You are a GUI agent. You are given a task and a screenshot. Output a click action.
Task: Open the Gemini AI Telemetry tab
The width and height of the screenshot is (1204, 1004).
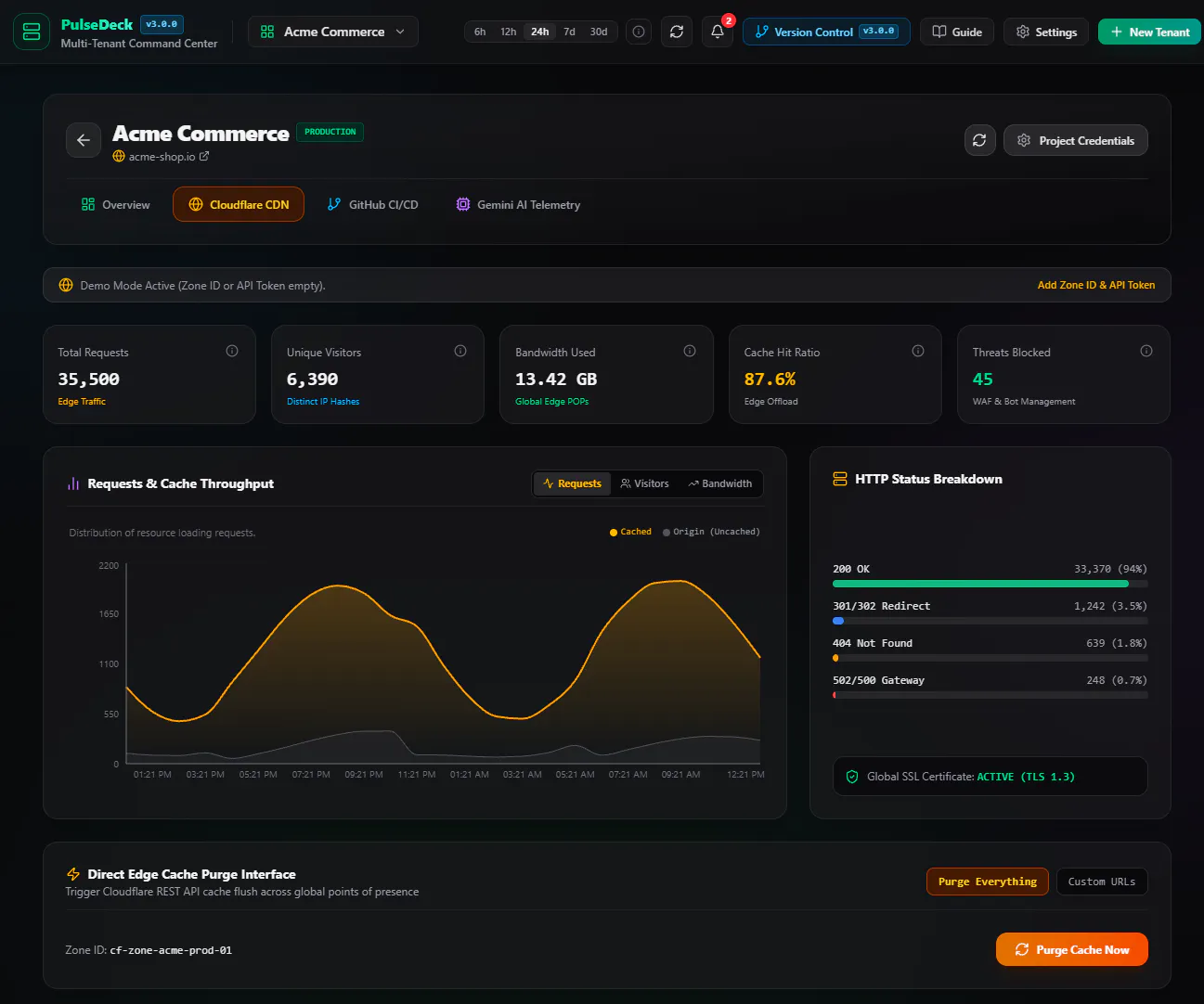[x=518, y=204]
